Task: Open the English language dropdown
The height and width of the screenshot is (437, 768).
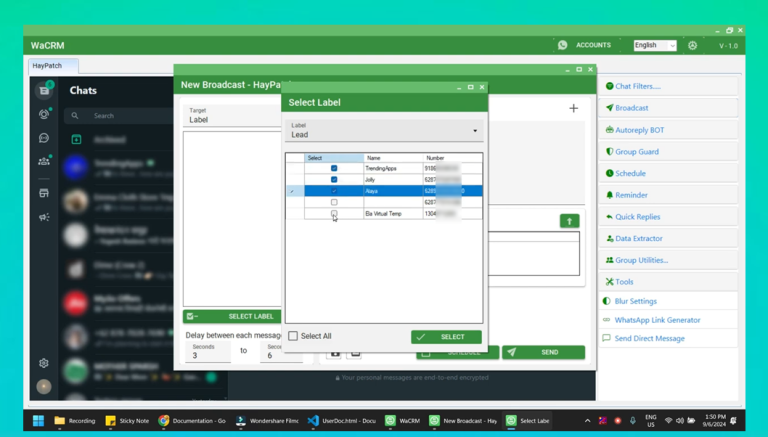Action: coord(655,45)
